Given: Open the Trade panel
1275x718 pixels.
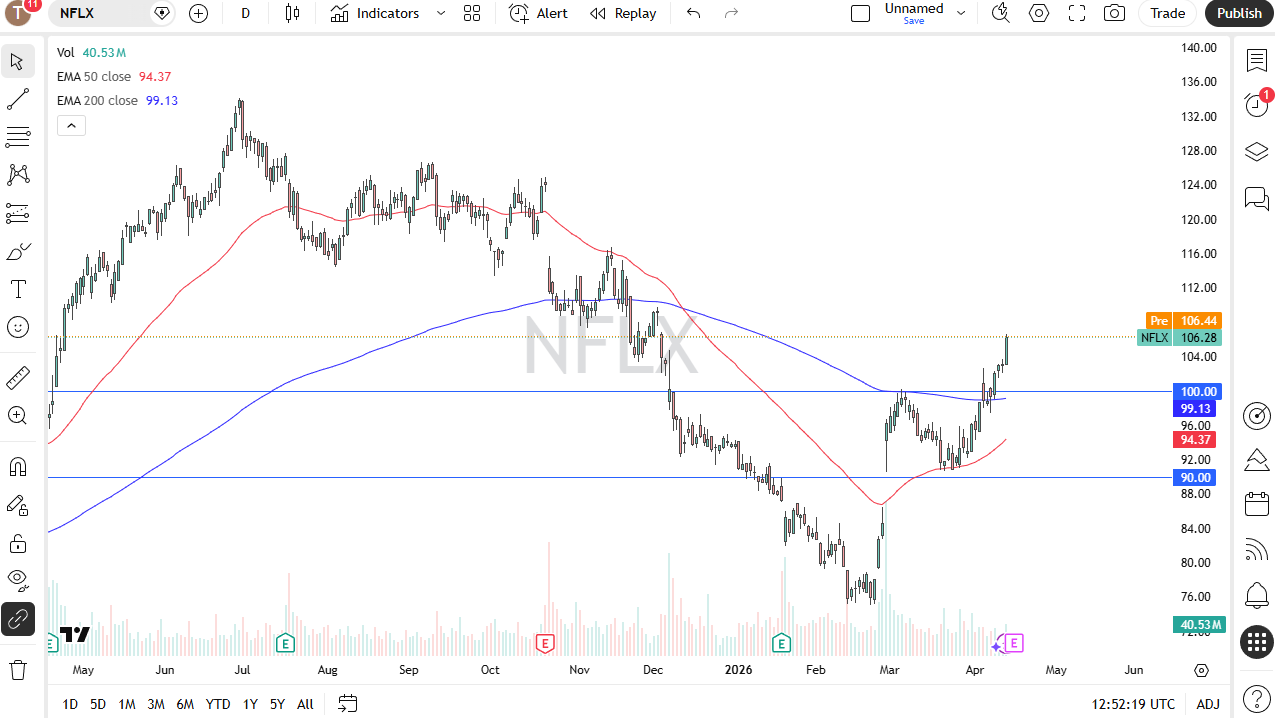Looking at the screenshot, I should 1167,13.
